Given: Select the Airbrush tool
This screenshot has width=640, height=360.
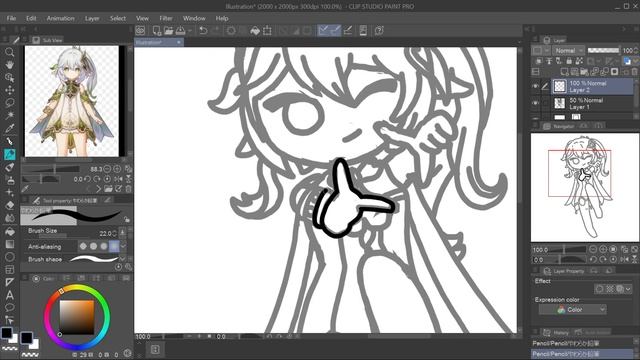Looking at the screenshot, I should pyautogui.click(x=9, y=180).
